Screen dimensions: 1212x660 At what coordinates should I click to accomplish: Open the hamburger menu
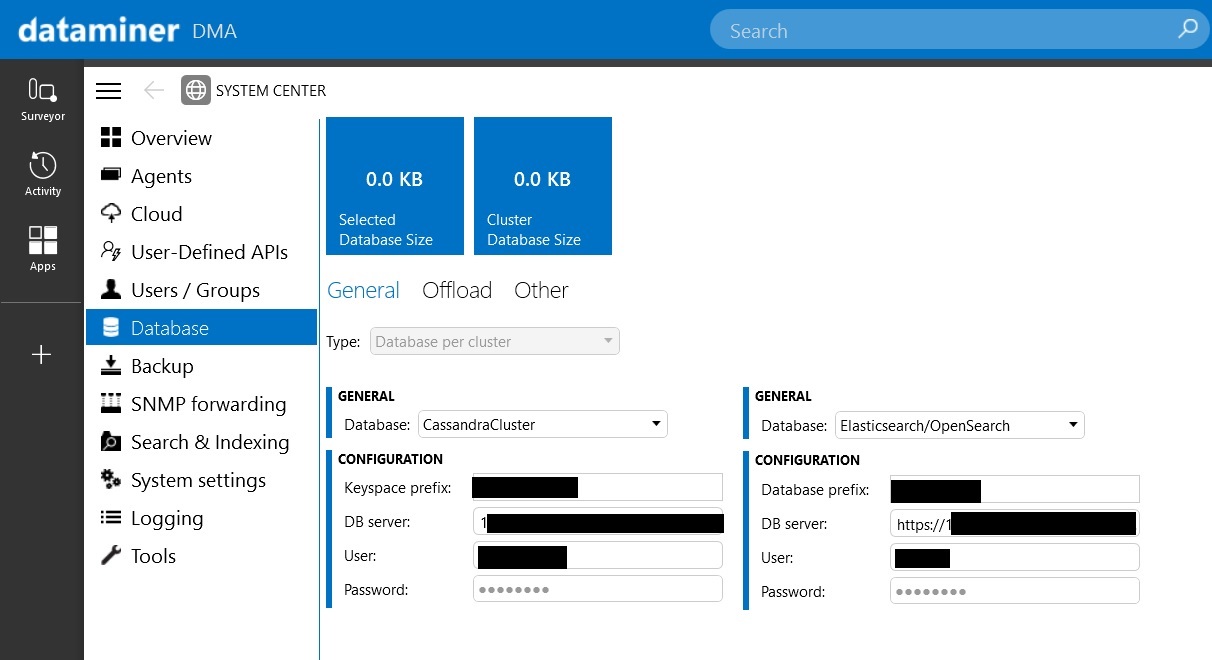(x=108, y=91)
